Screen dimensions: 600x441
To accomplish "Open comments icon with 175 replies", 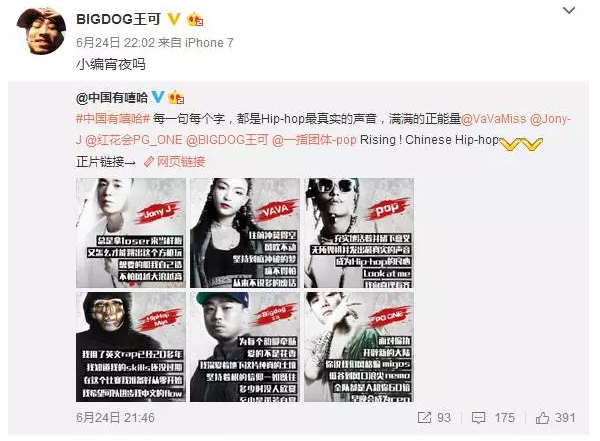I will (x=478, y=418).
